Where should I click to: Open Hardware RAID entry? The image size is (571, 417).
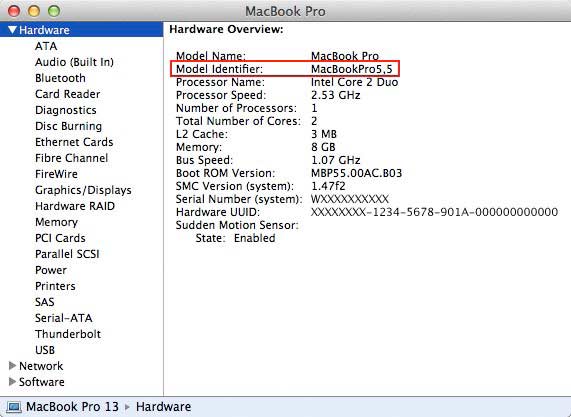point(75,206)
